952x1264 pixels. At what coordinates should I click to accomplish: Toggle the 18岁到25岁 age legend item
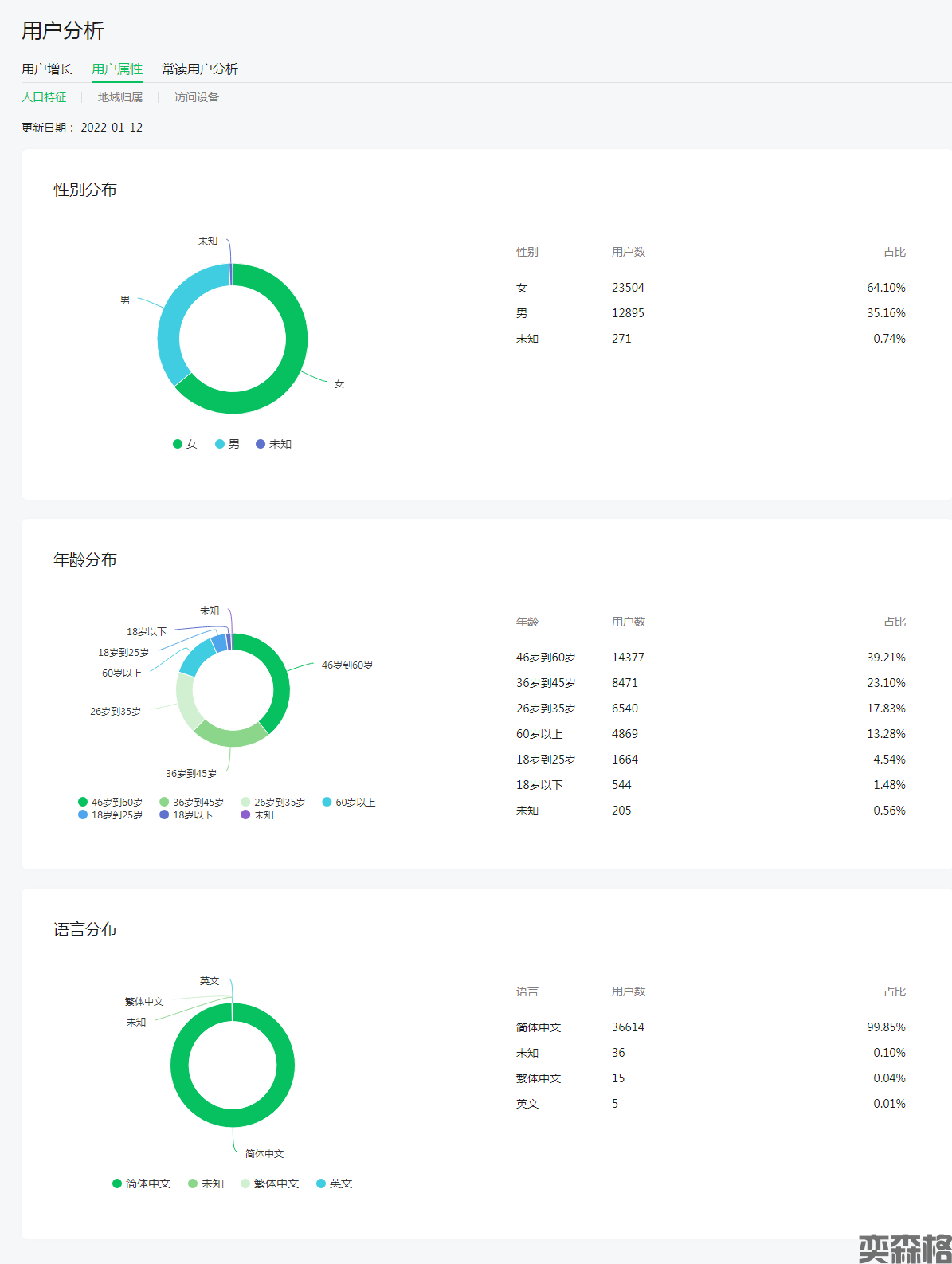[111, 815]
